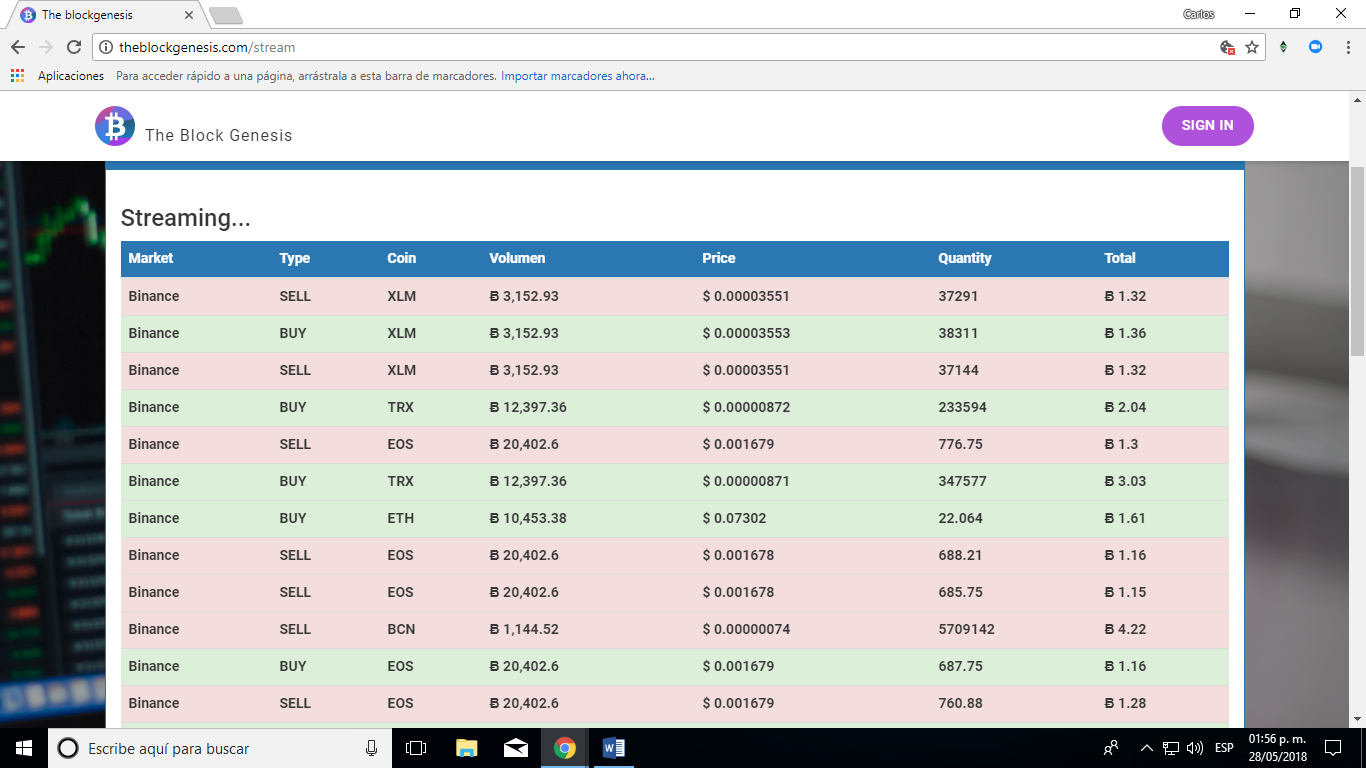Select the BCN coin cell
The height and width of the screenshot is (768, 1366).
[x=401, y=629]
